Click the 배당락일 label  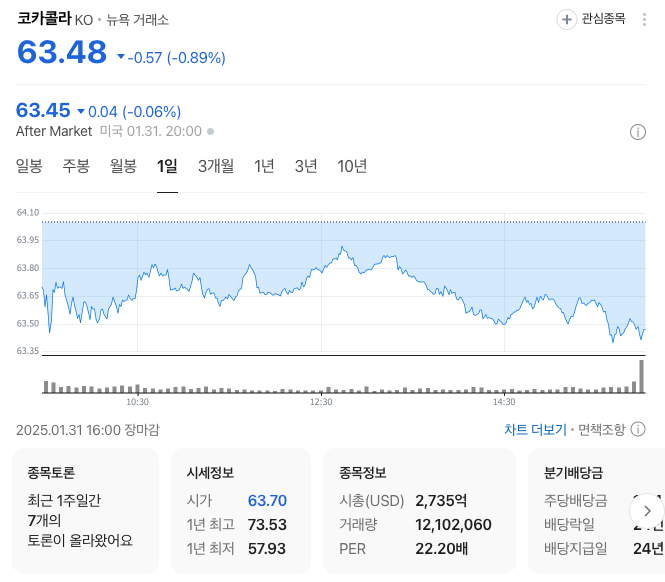569,525
